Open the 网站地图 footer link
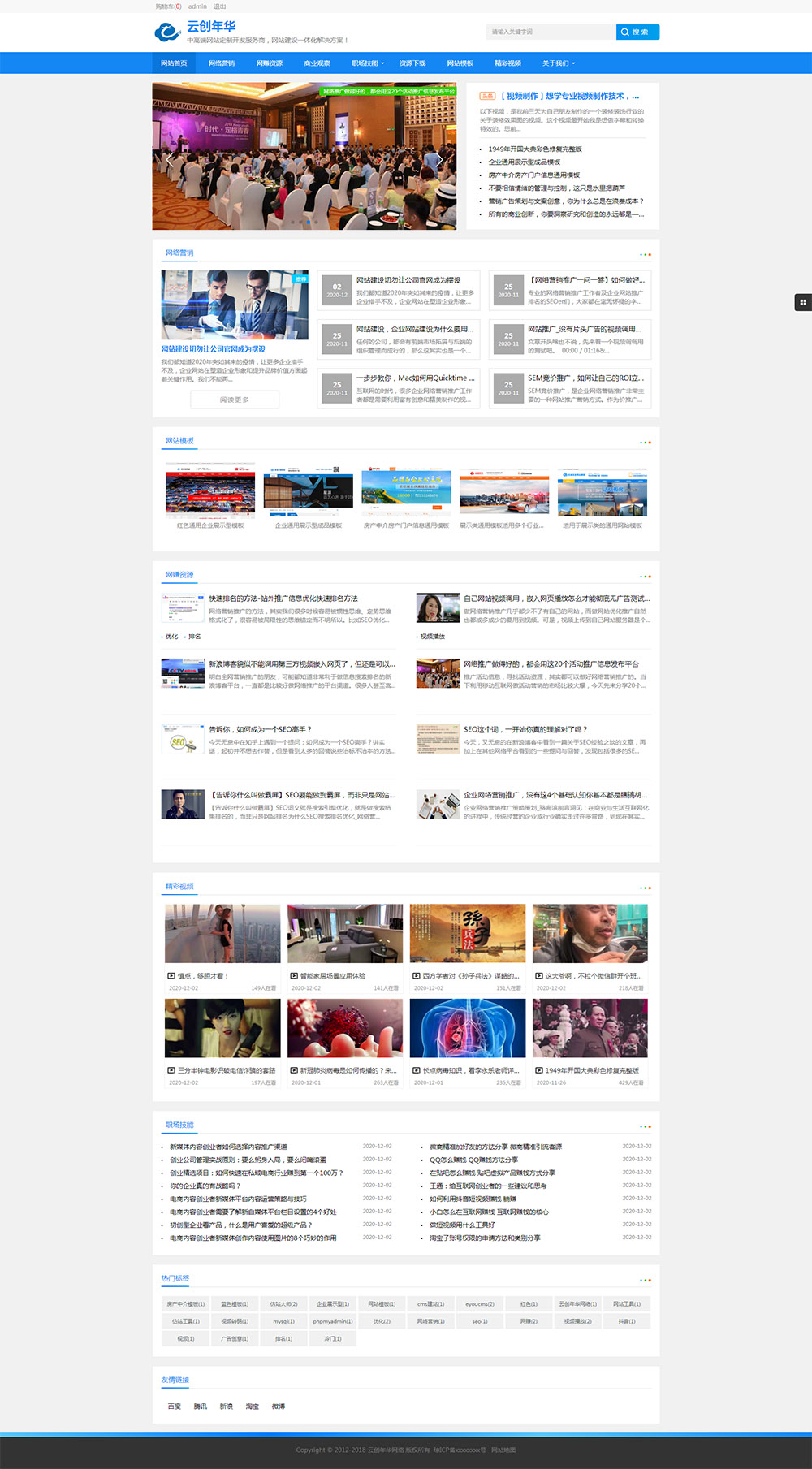Viewport: 812px width, 1469px height. (x=503, y=1450)
